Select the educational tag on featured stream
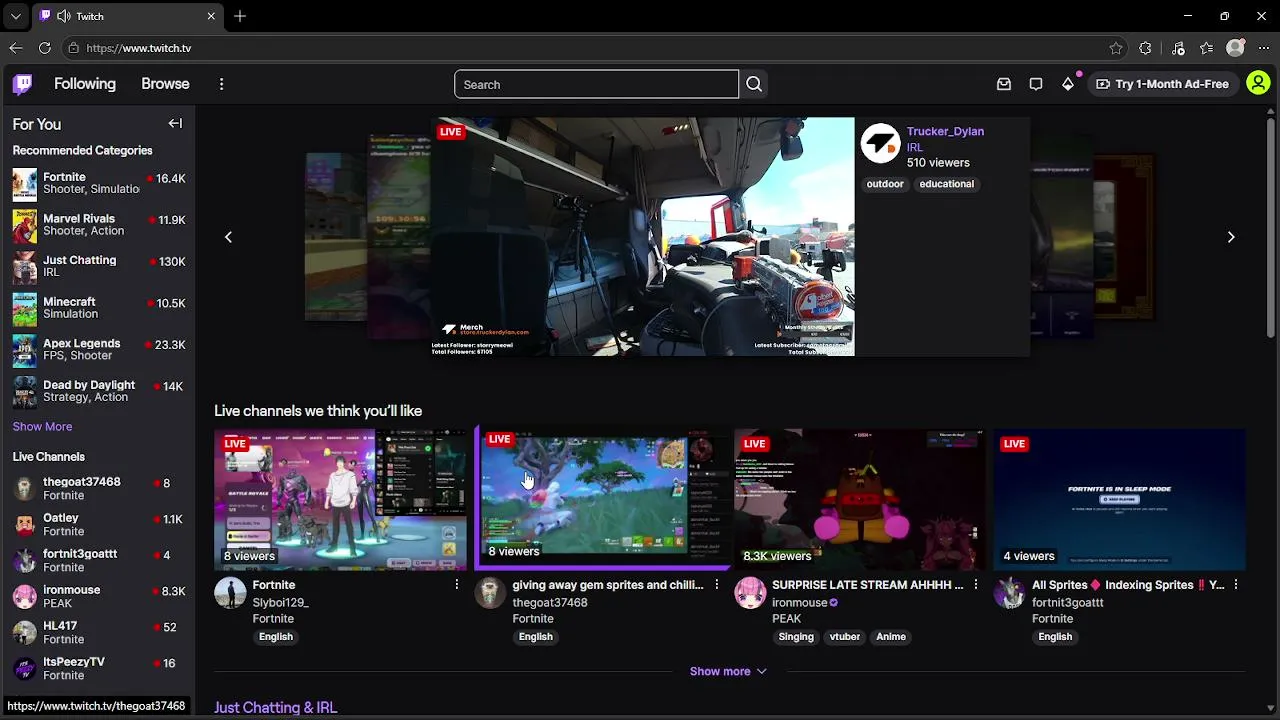Screen dimensions: 1280x720 946,184
